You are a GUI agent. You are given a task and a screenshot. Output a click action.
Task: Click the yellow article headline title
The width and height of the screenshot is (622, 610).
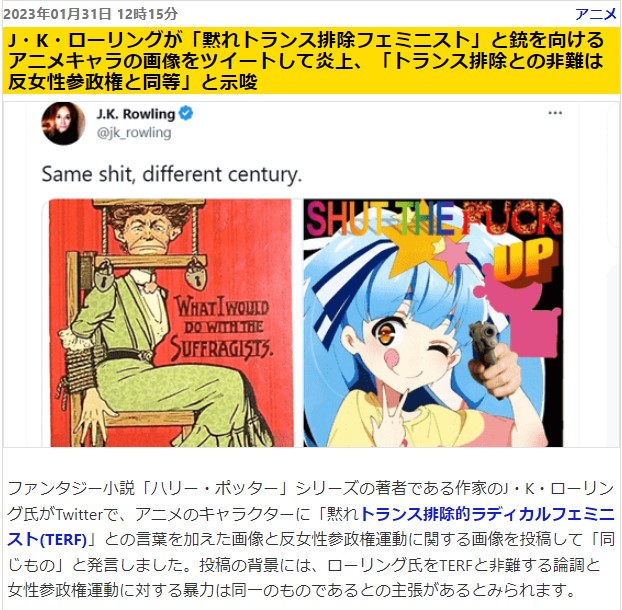[306, 61]
